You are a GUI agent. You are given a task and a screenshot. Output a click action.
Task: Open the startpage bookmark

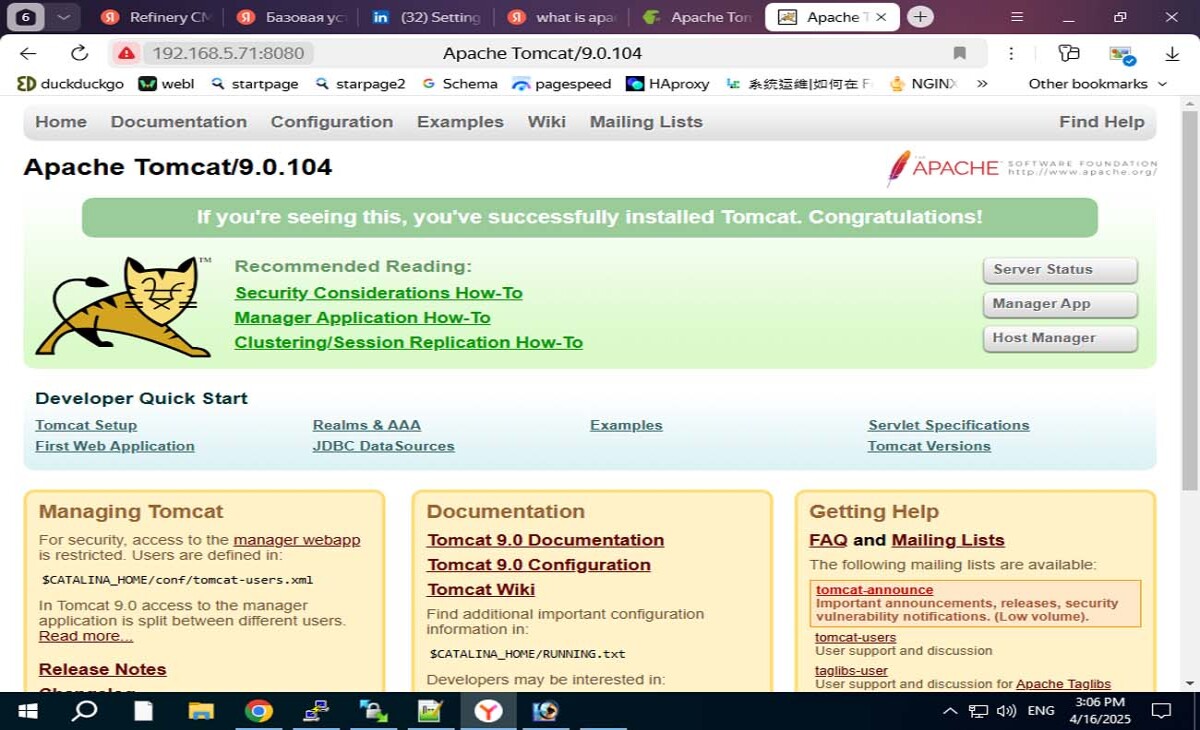[x=254, y=84]
